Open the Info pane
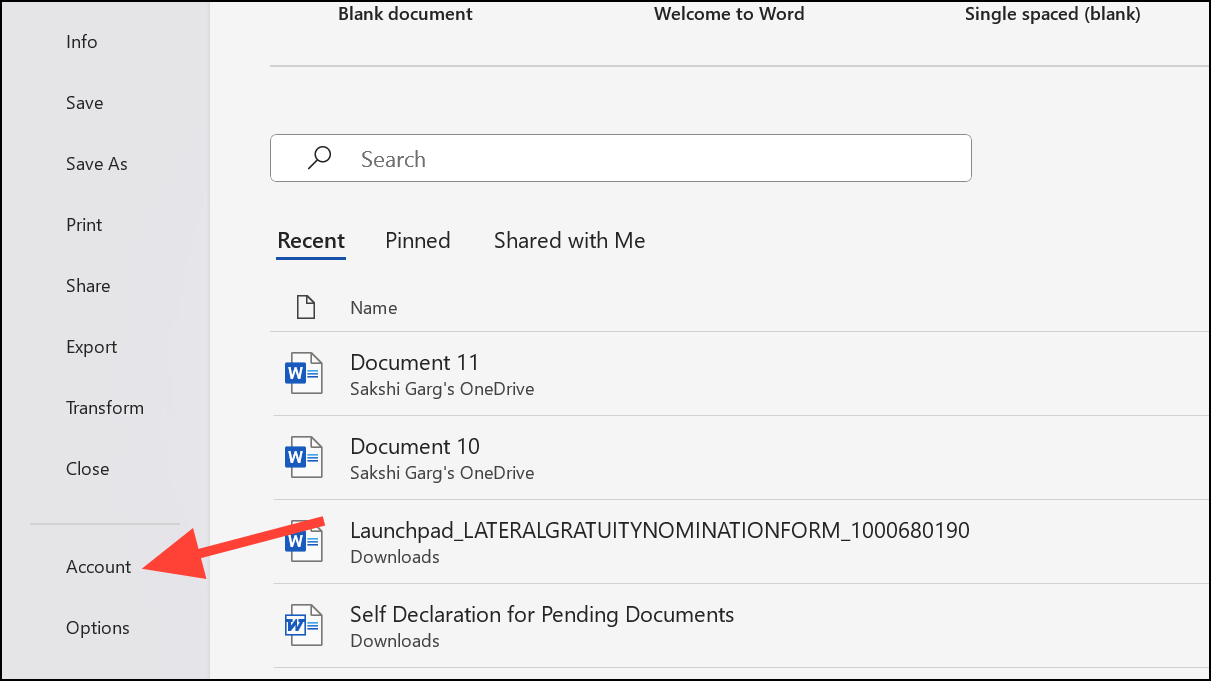 tap(81, 41)
